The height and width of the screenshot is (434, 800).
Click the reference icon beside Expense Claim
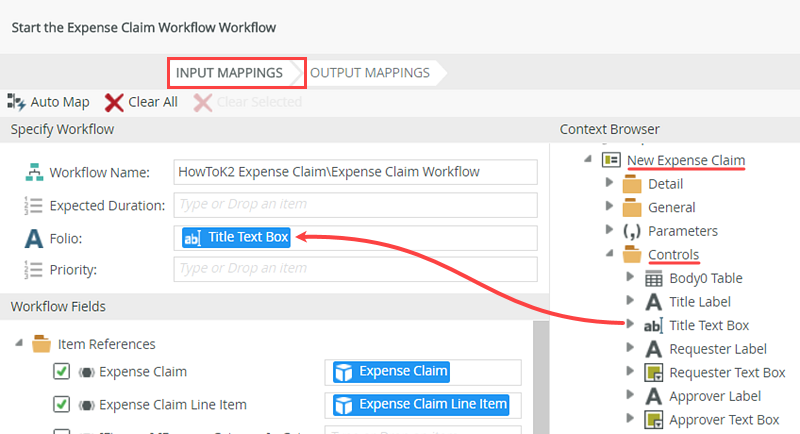(86, 372)
